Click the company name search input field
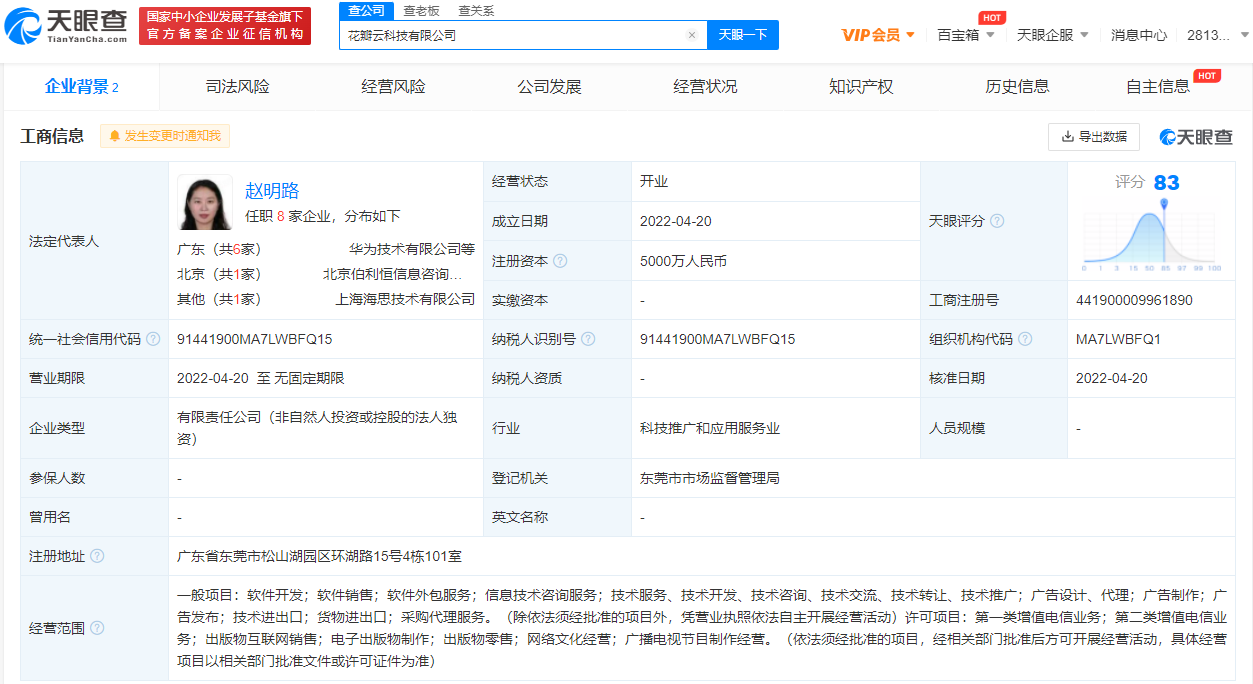This screenshot has height=684, width=1253. 510,35
